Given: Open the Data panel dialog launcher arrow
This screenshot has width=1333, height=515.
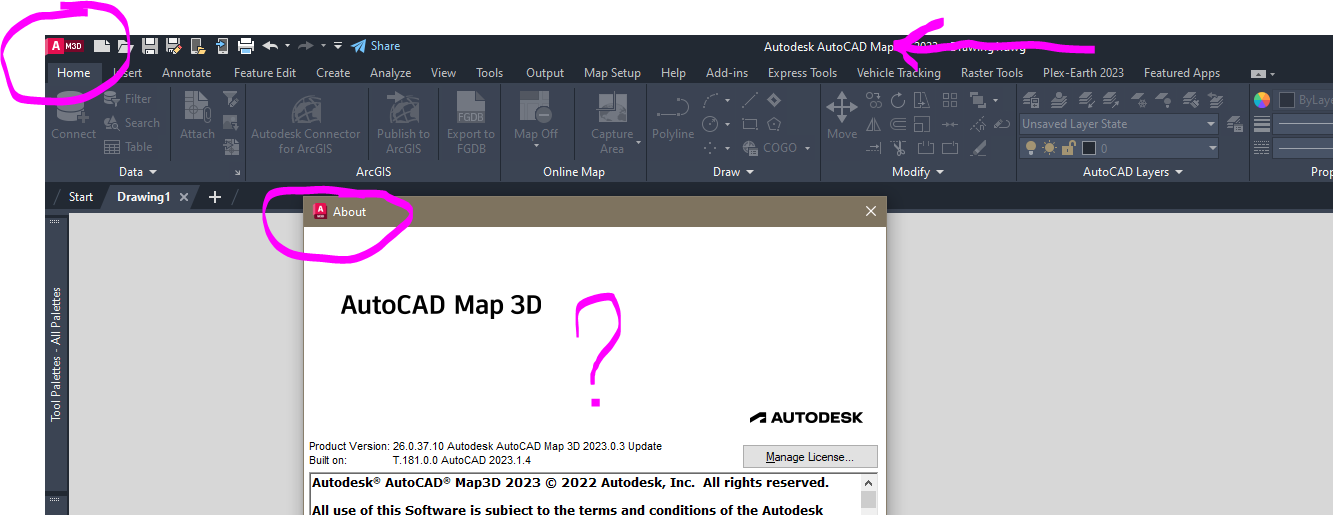Looking at the screenshot, I should [238, 173].
